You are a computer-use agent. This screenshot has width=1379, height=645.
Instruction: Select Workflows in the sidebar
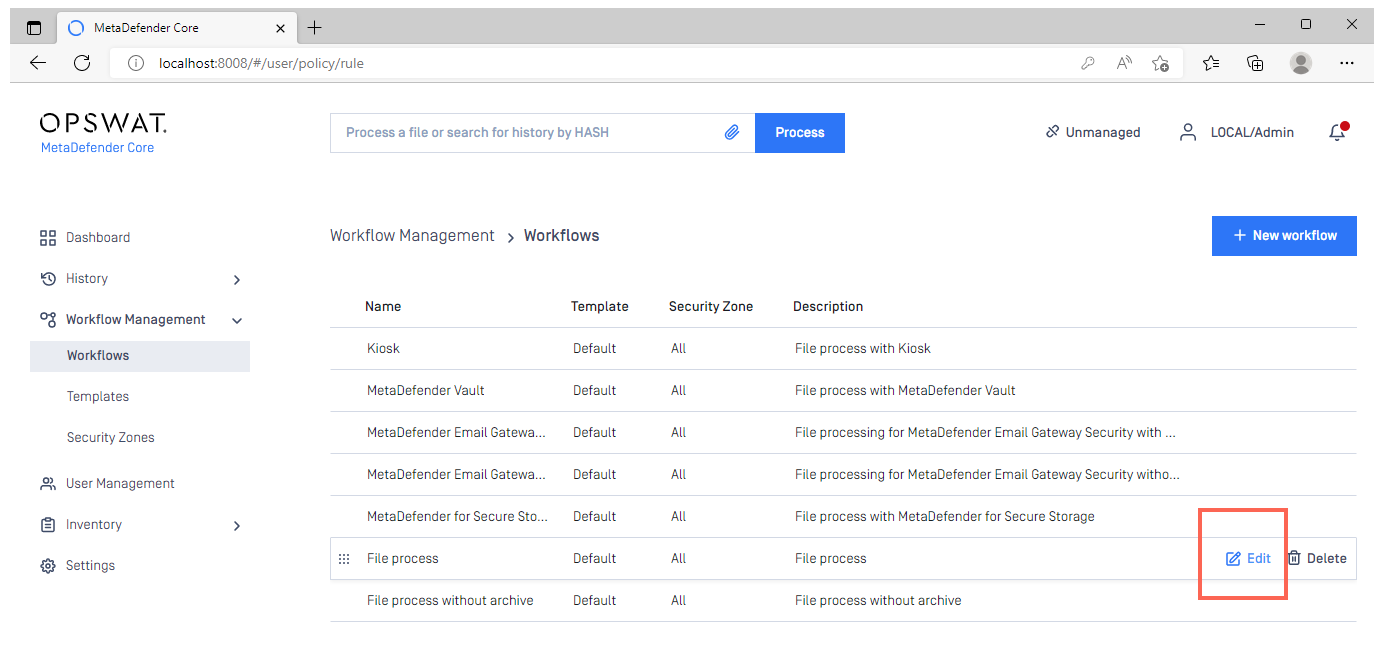point(140,356)
